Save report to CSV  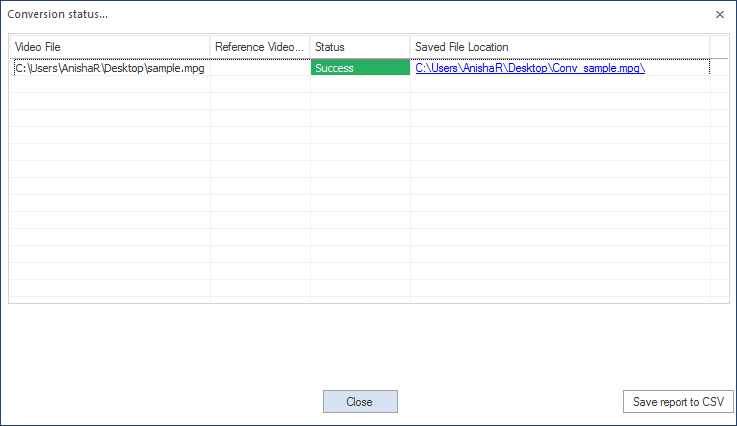click(x=678, y=402)
